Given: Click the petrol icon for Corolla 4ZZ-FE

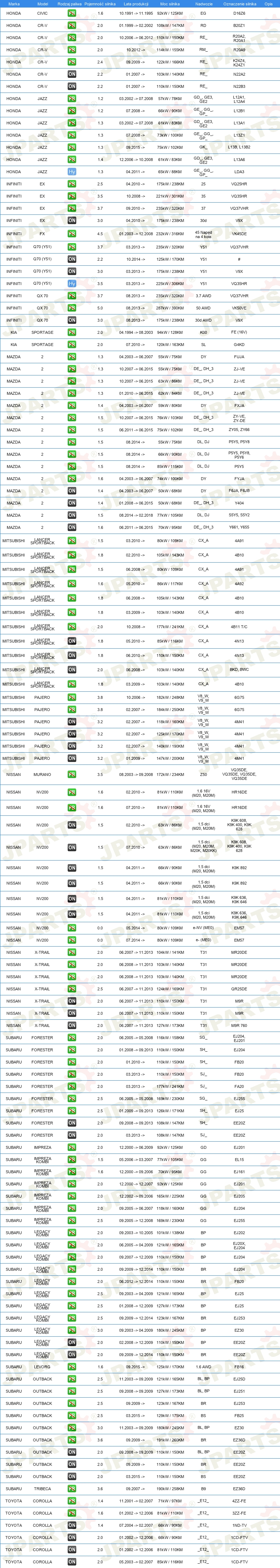Looking at the screenshot, I should pyautogui.click(x=72, y=1501).
